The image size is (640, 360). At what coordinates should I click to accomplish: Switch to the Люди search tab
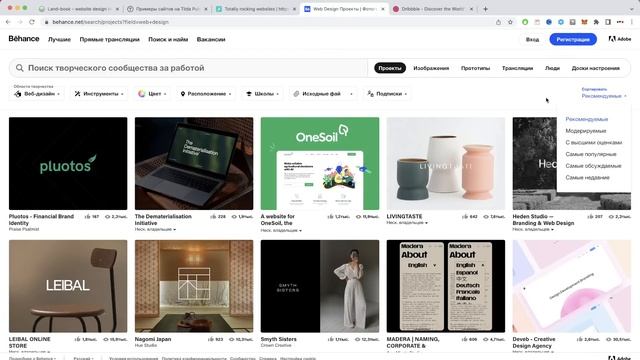552,68
